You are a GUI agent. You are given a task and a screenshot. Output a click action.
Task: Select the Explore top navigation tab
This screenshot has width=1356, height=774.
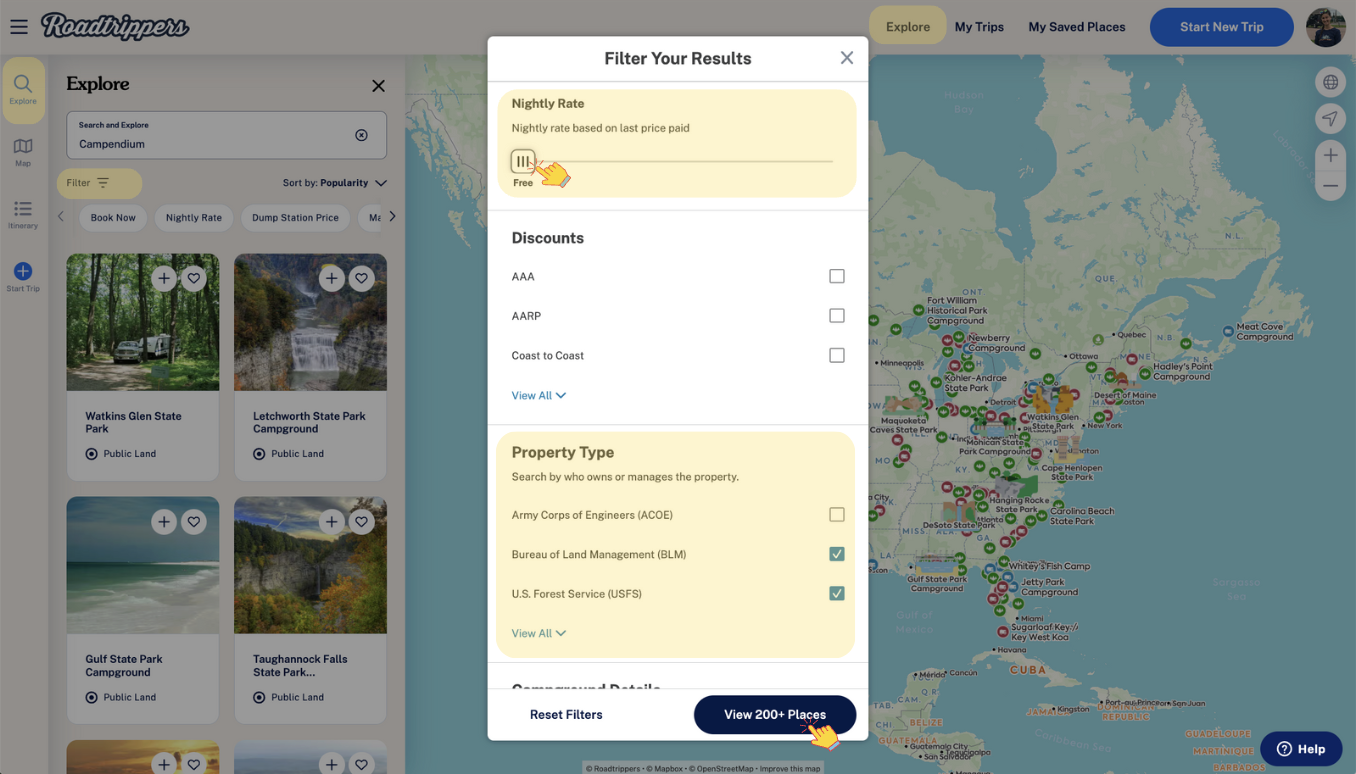click(908, 27)
